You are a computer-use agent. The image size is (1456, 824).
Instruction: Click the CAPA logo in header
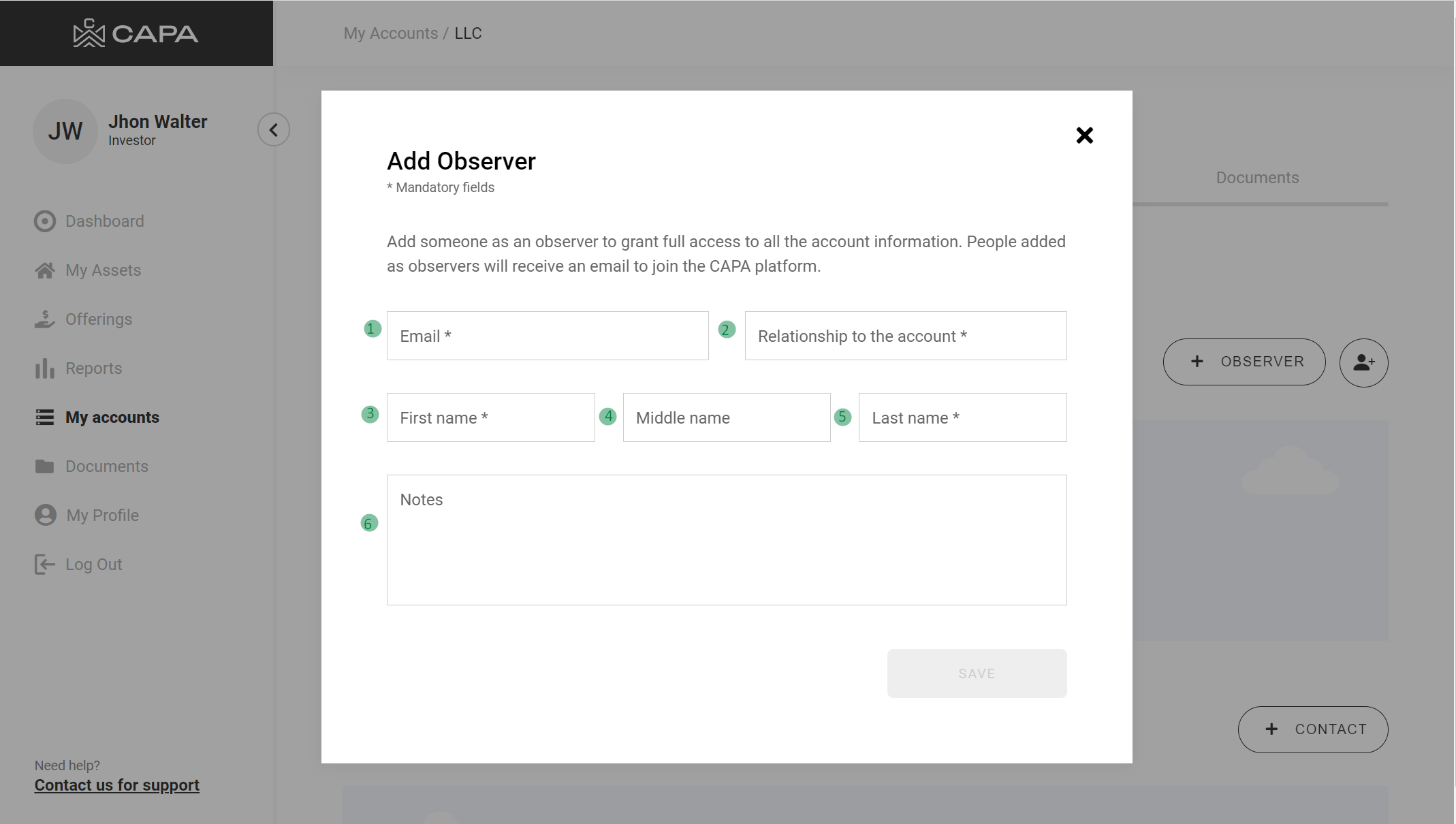click(136, 33)
